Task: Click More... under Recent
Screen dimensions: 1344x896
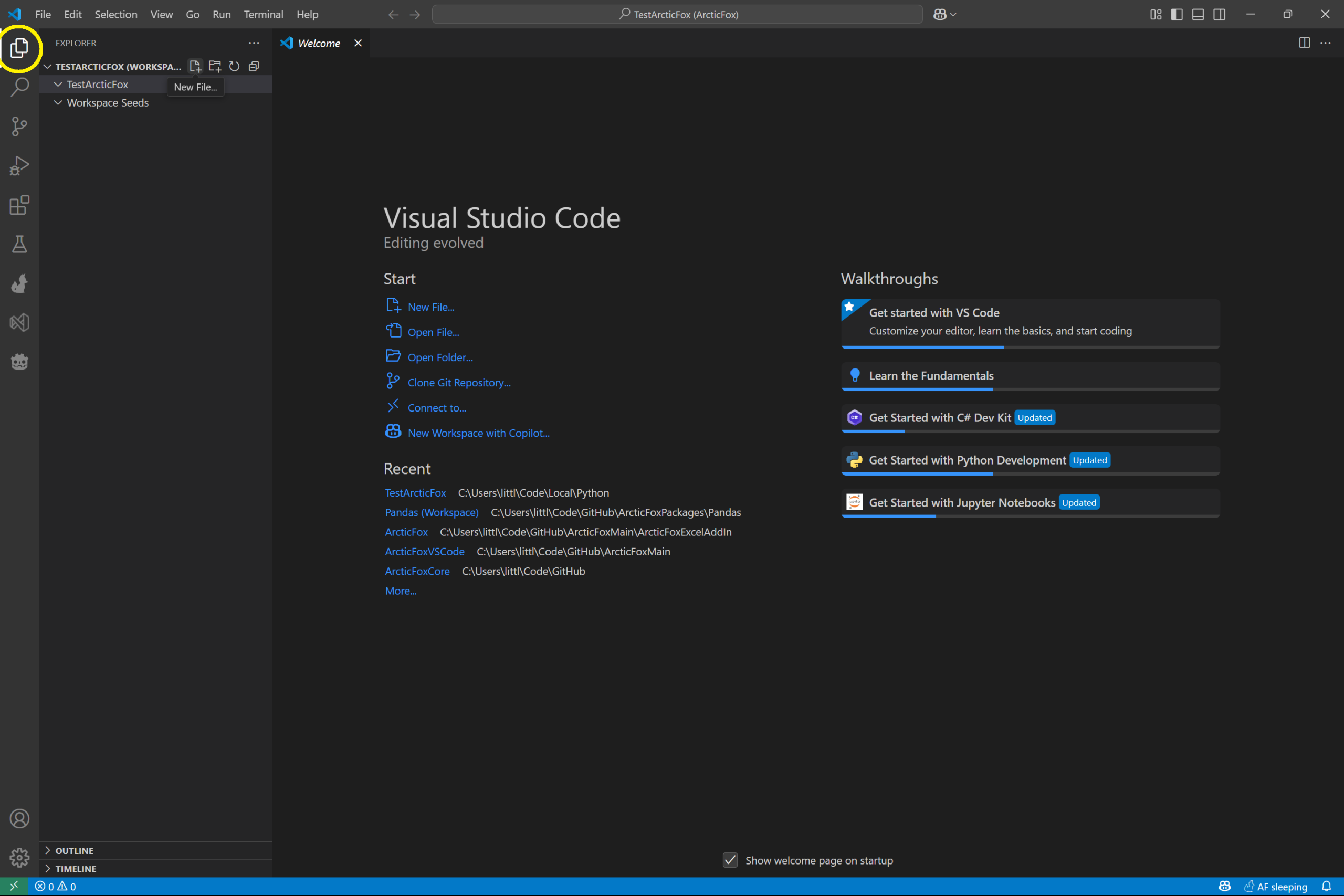Action: (x=401, y=591)
